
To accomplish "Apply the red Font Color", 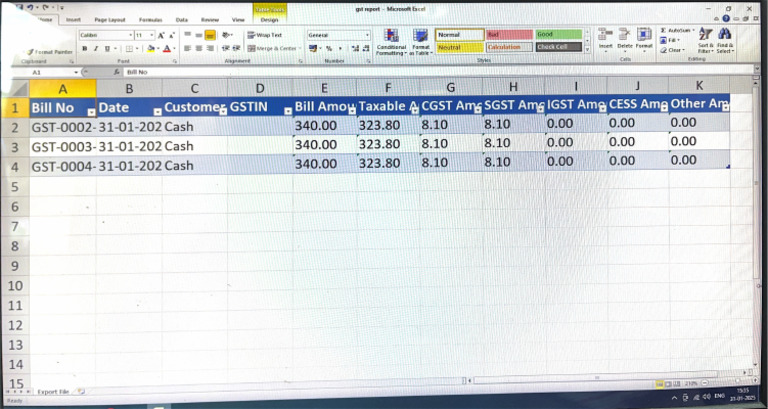I will pyautogui.click(x=167, y=48).
